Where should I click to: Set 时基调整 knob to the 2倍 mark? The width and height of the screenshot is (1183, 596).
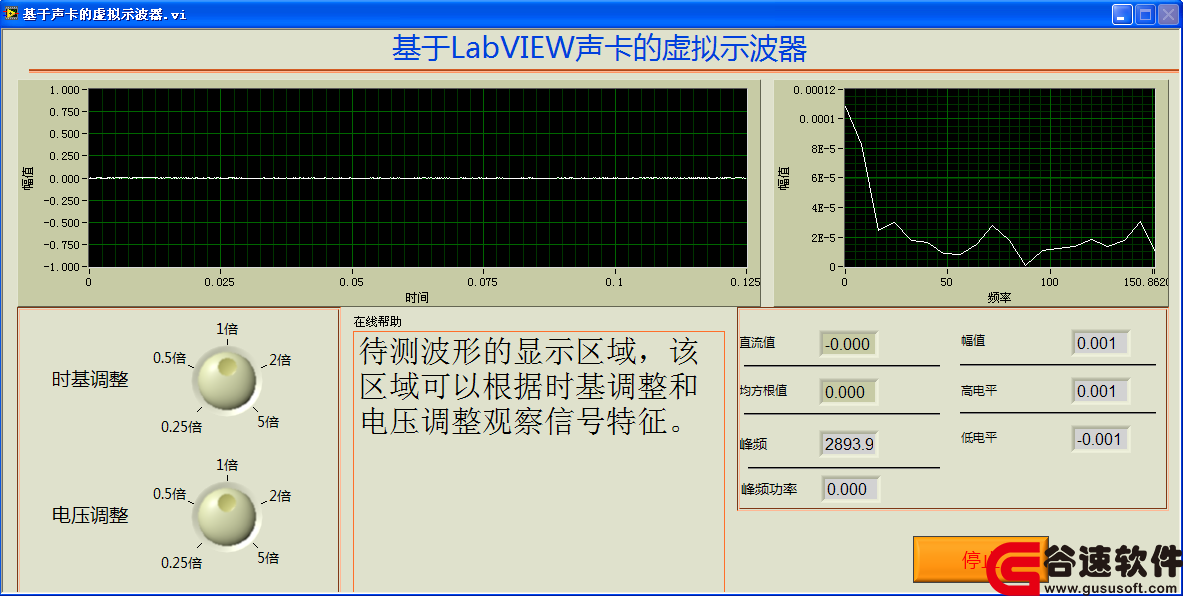point(280,360)
